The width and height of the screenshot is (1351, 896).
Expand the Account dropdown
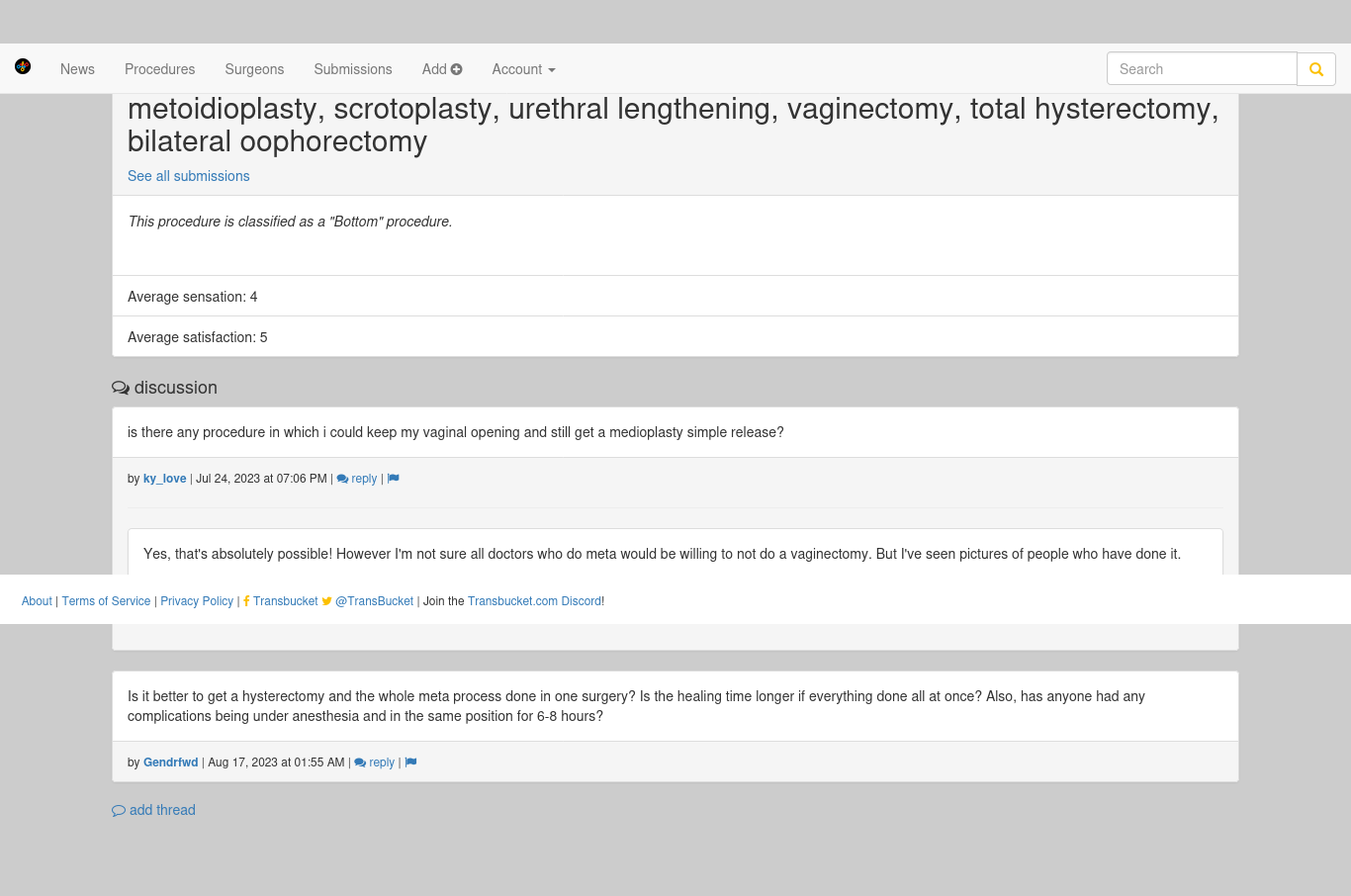523,69
